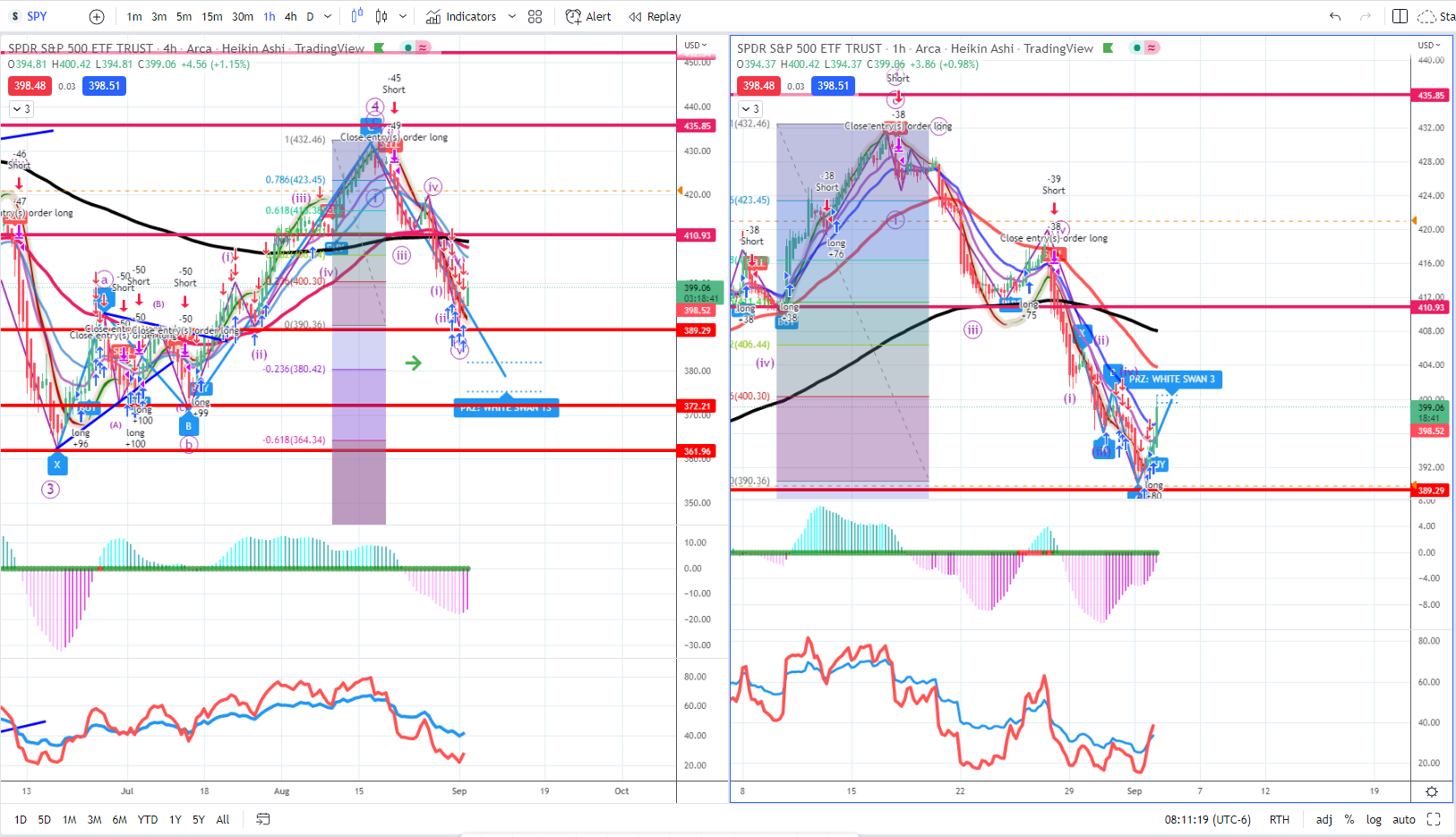Toggle log scale
The image size is (1456, 837).
[x=1375, y=819]
